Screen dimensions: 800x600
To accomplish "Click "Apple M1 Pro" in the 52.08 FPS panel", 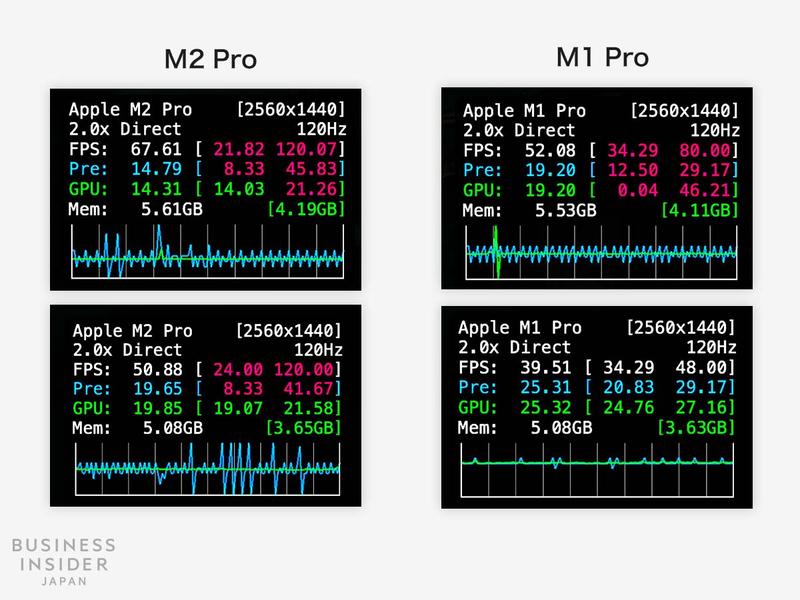I will [524, 111].
